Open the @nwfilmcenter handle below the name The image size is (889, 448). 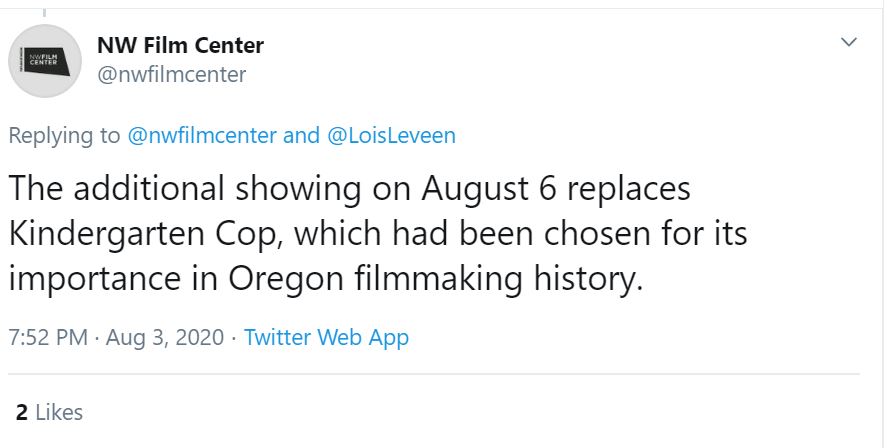(171, 75)
